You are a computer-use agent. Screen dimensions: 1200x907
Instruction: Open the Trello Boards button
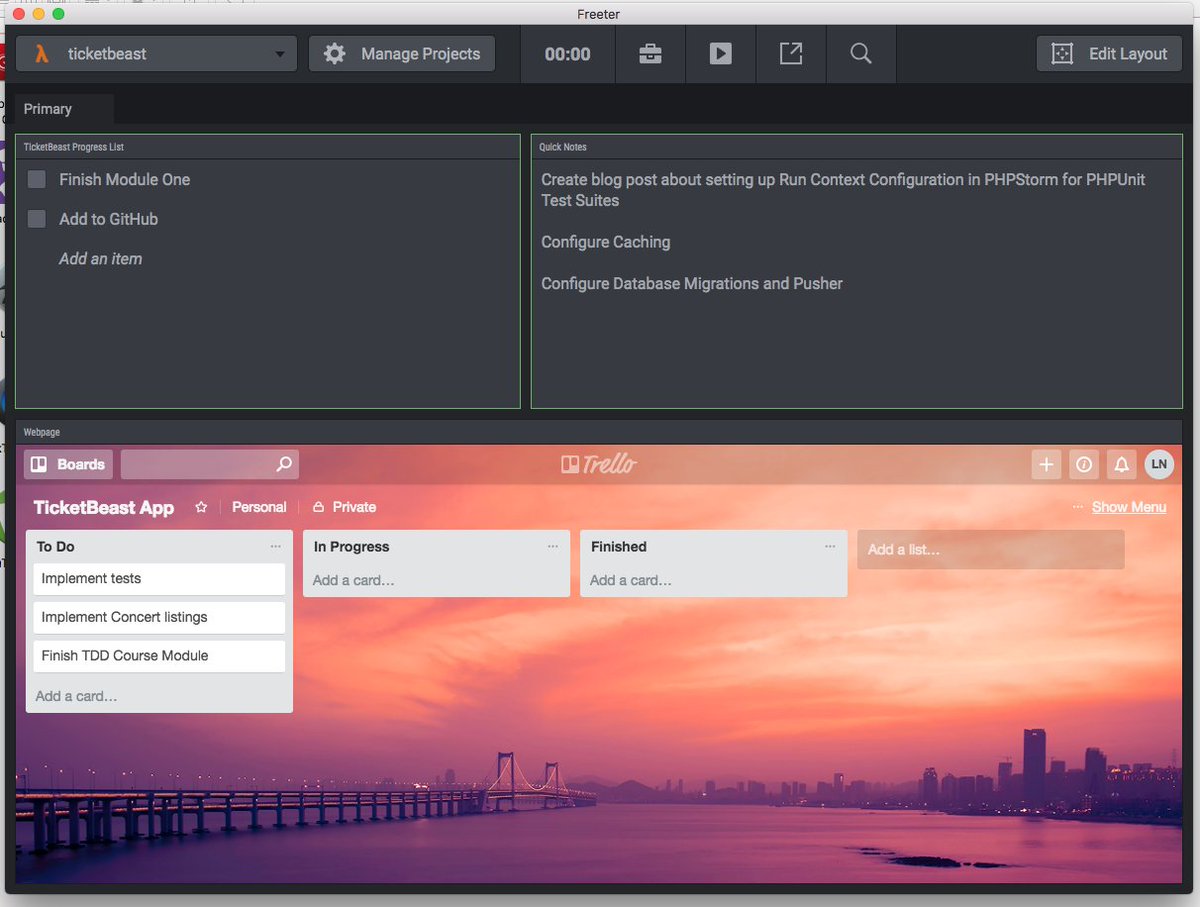click(68, 464)
